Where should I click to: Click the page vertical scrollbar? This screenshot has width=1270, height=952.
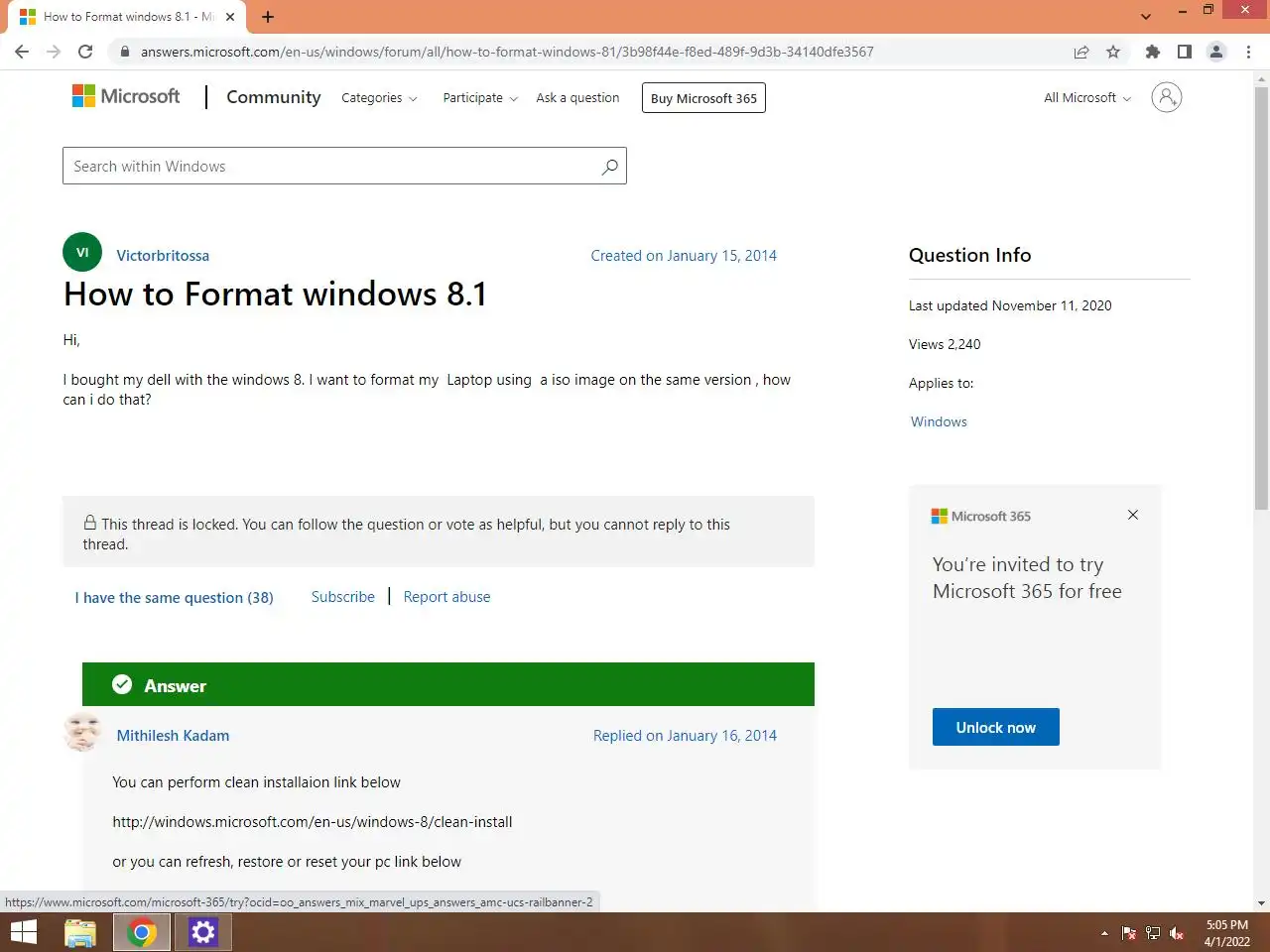[x=1261, y=297]
